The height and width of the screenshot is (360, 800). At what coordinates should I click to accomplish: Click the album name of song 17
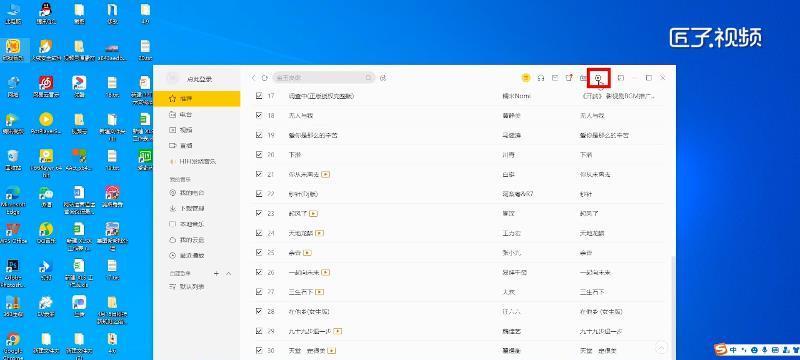(617, 96)
